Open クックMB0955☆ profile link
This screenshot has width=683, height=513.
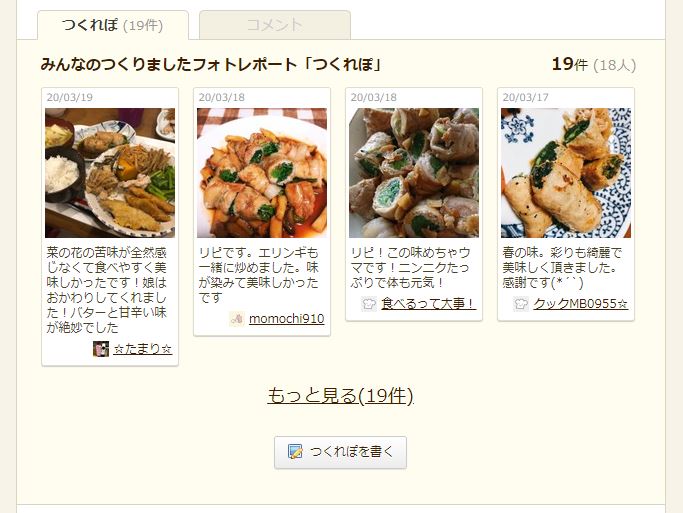click(581, 304)
